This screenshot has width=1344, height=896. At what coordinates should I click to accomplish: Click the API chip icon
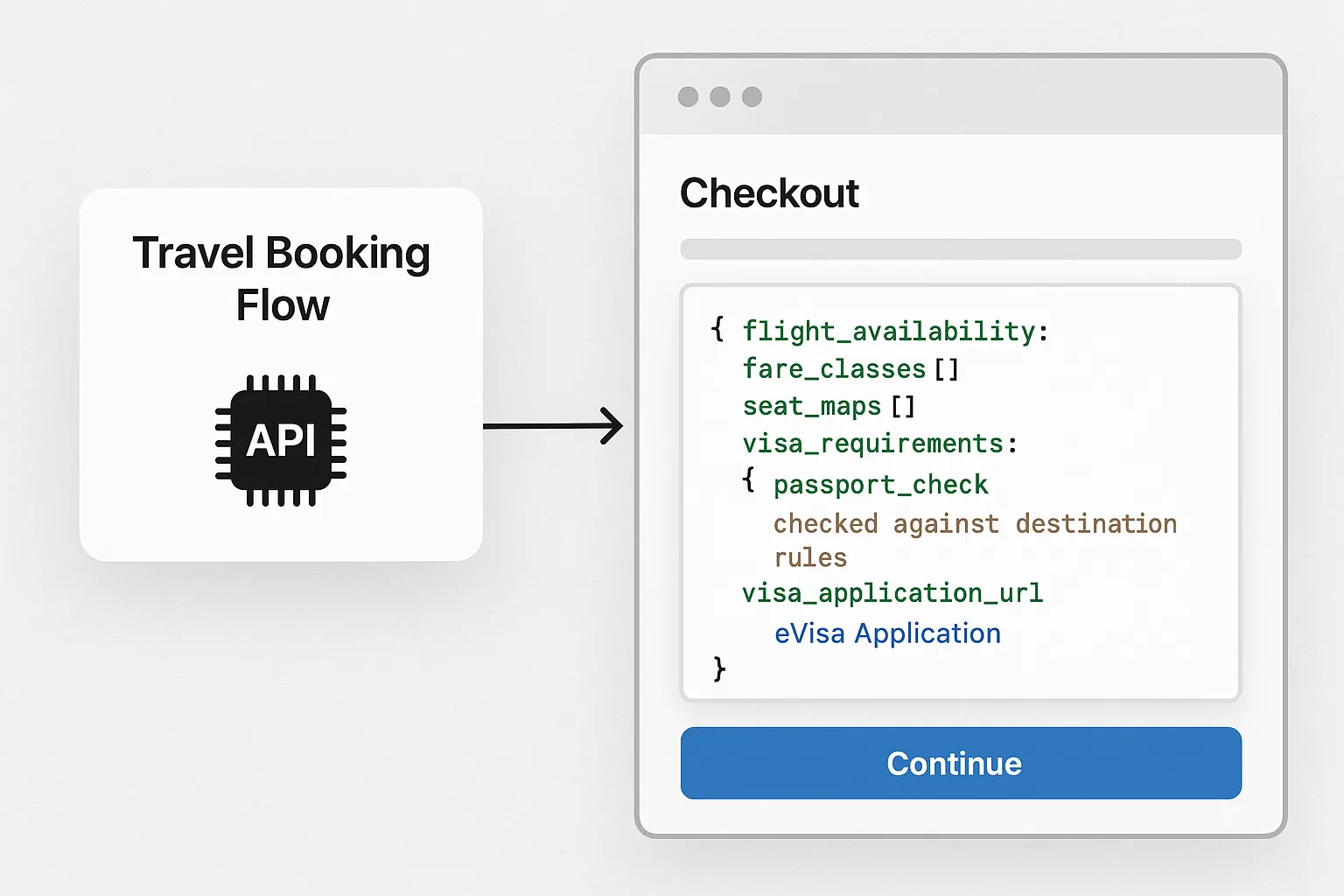tap(281, 440)
